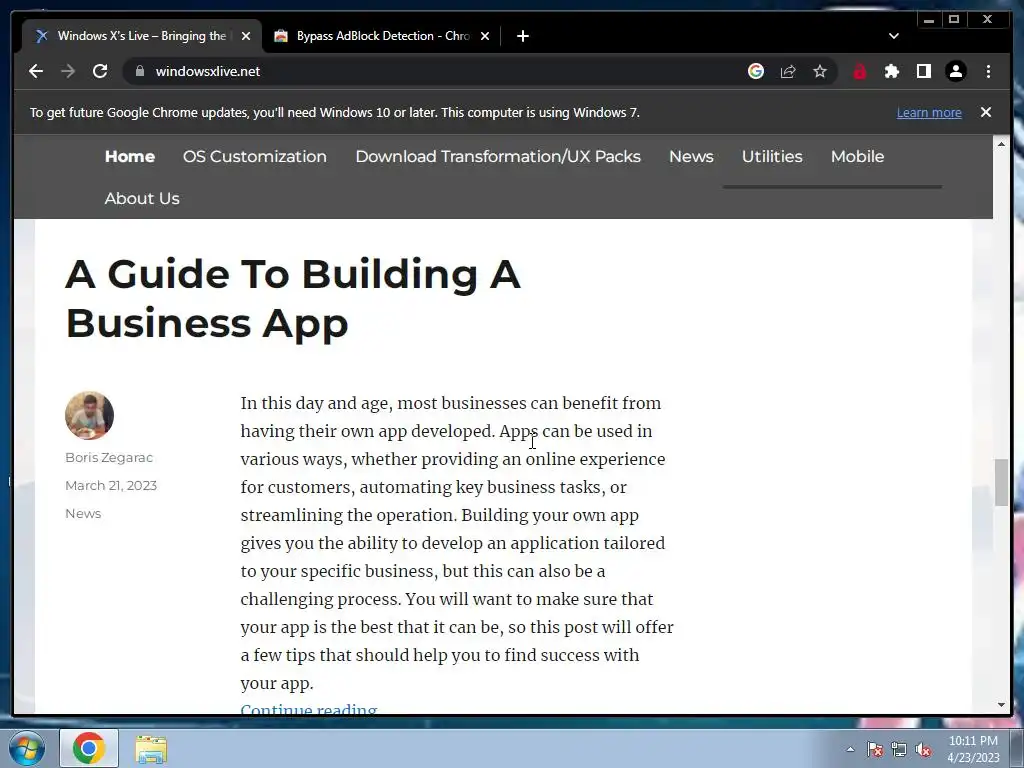Open Windows Explorer from the taskbar
The width and height of the screenshot is (1024, 768).
(x=151, y=749)
